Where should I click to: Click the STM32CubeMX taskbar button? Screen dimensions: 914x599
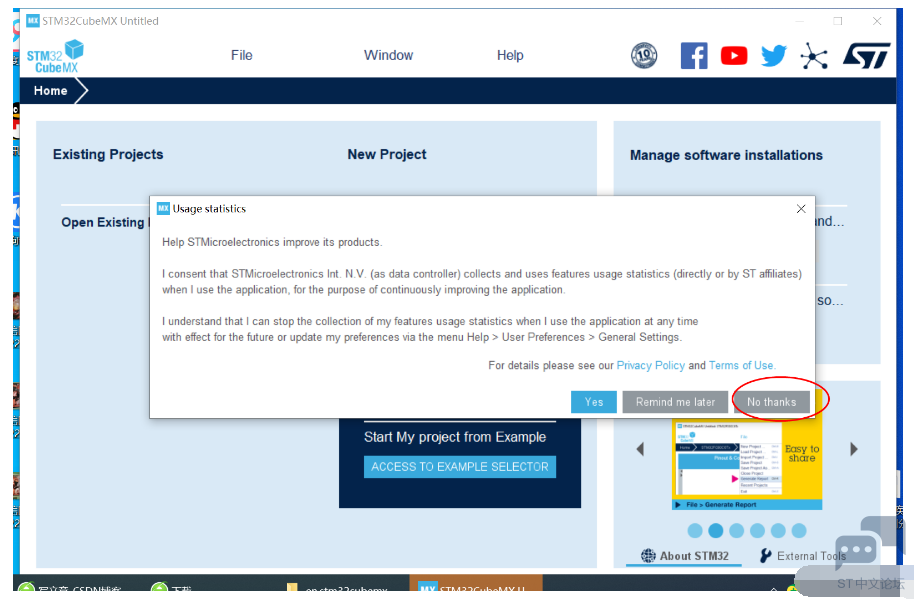pyautogui.click(x=476, y=583)
